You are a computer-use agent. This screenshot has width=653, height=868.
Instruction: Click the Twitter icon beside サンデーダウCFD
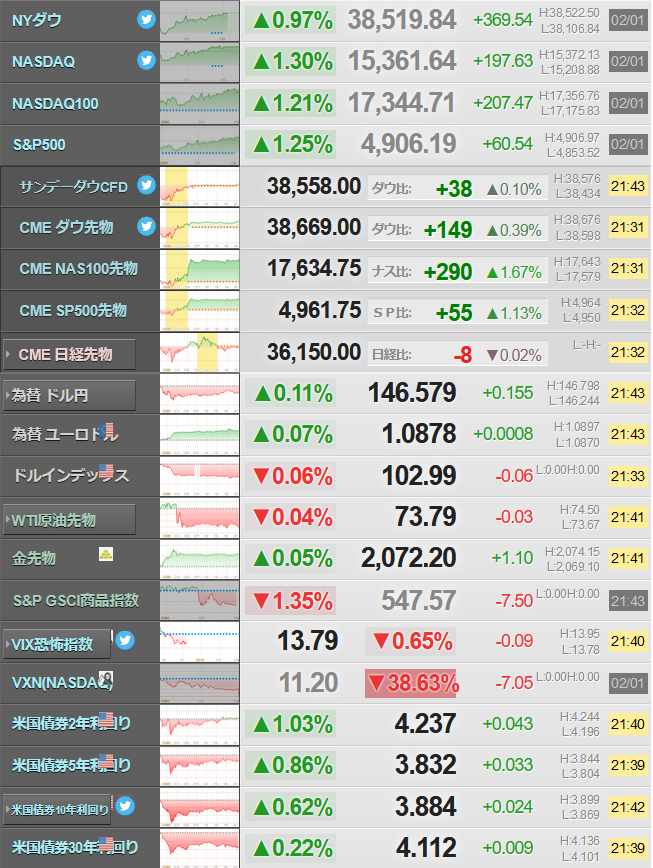(x=146, y=184)
